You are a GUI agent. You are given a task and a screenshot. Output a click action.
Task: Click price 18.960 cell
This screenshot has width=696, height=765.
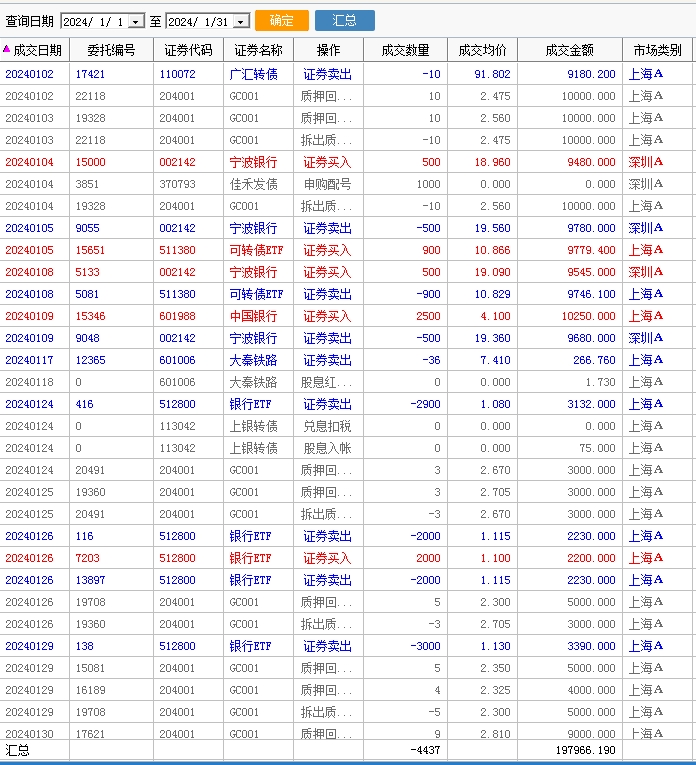492,162
